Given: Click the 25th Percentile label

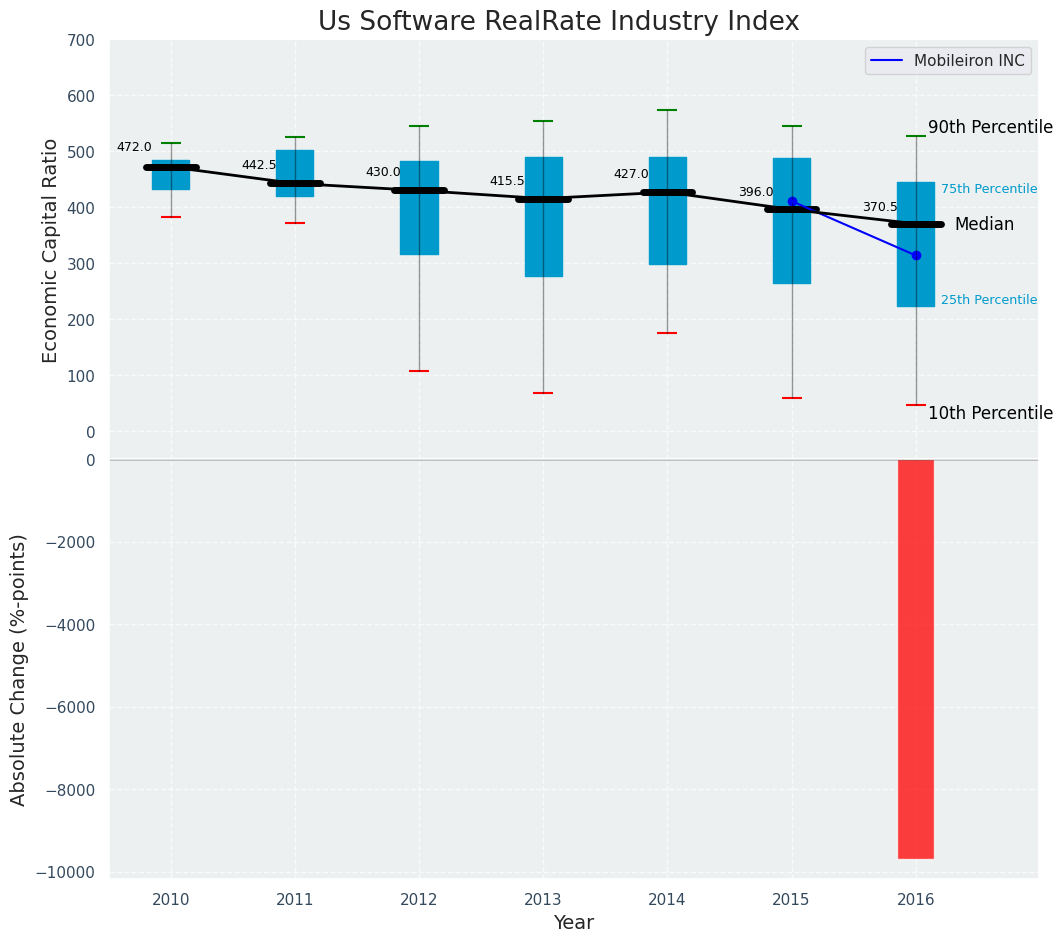Looking at the screenshot, I should (989, 300).
